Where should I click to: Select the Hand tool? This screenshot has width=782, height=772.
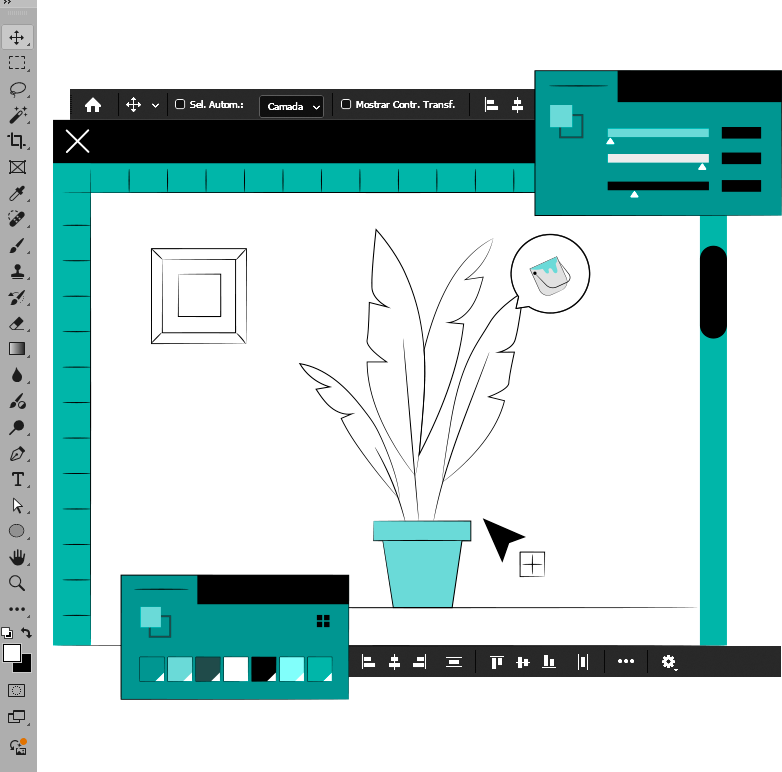click(x=17, y=557)
